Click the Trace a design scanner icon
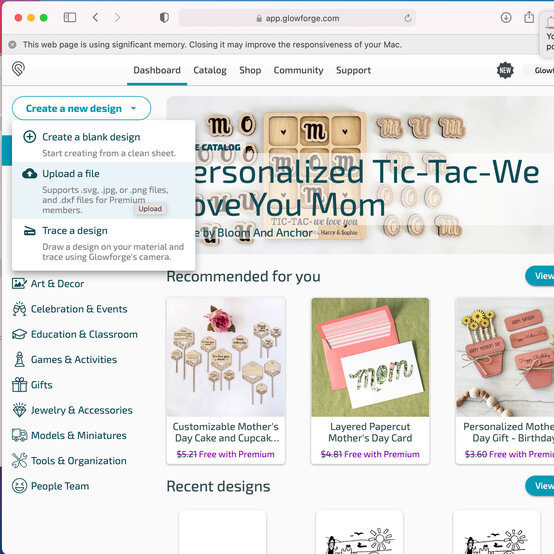This screenshot has width=554, height=554. 30,231
